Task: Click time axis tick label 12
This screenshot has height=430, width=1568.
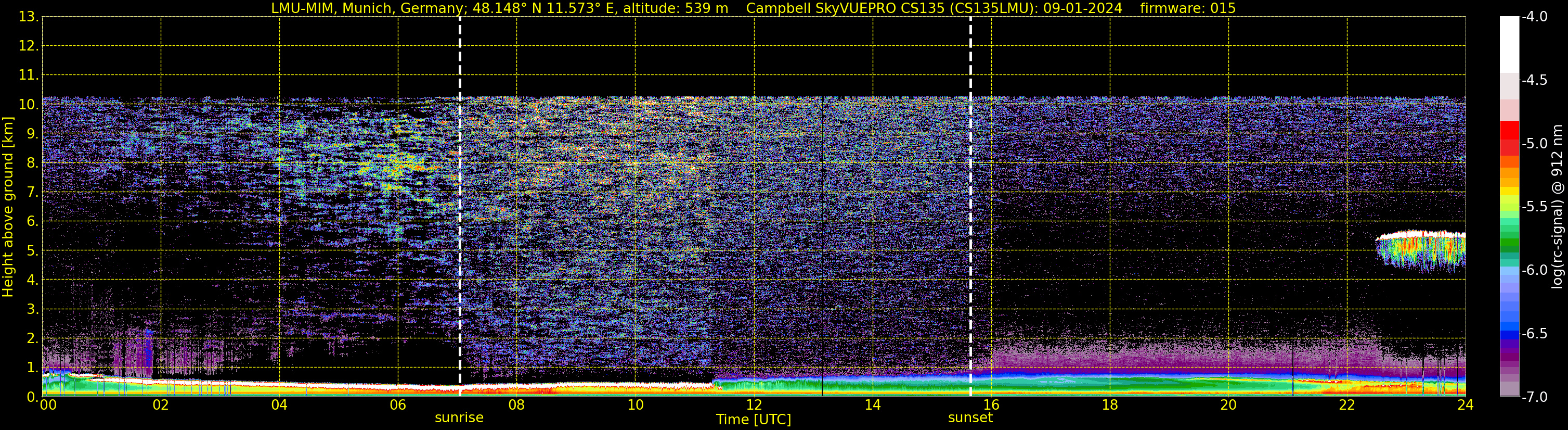Action: [x=754, y=405]
